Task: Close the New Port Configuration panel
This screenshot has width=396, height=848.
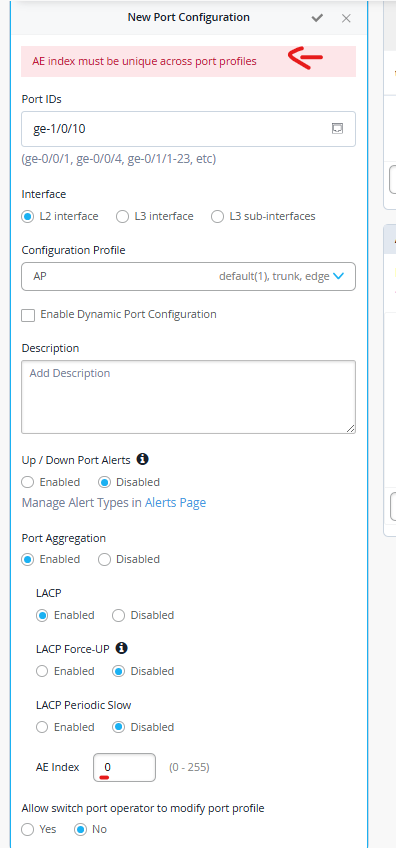Action: coord(346,18)
